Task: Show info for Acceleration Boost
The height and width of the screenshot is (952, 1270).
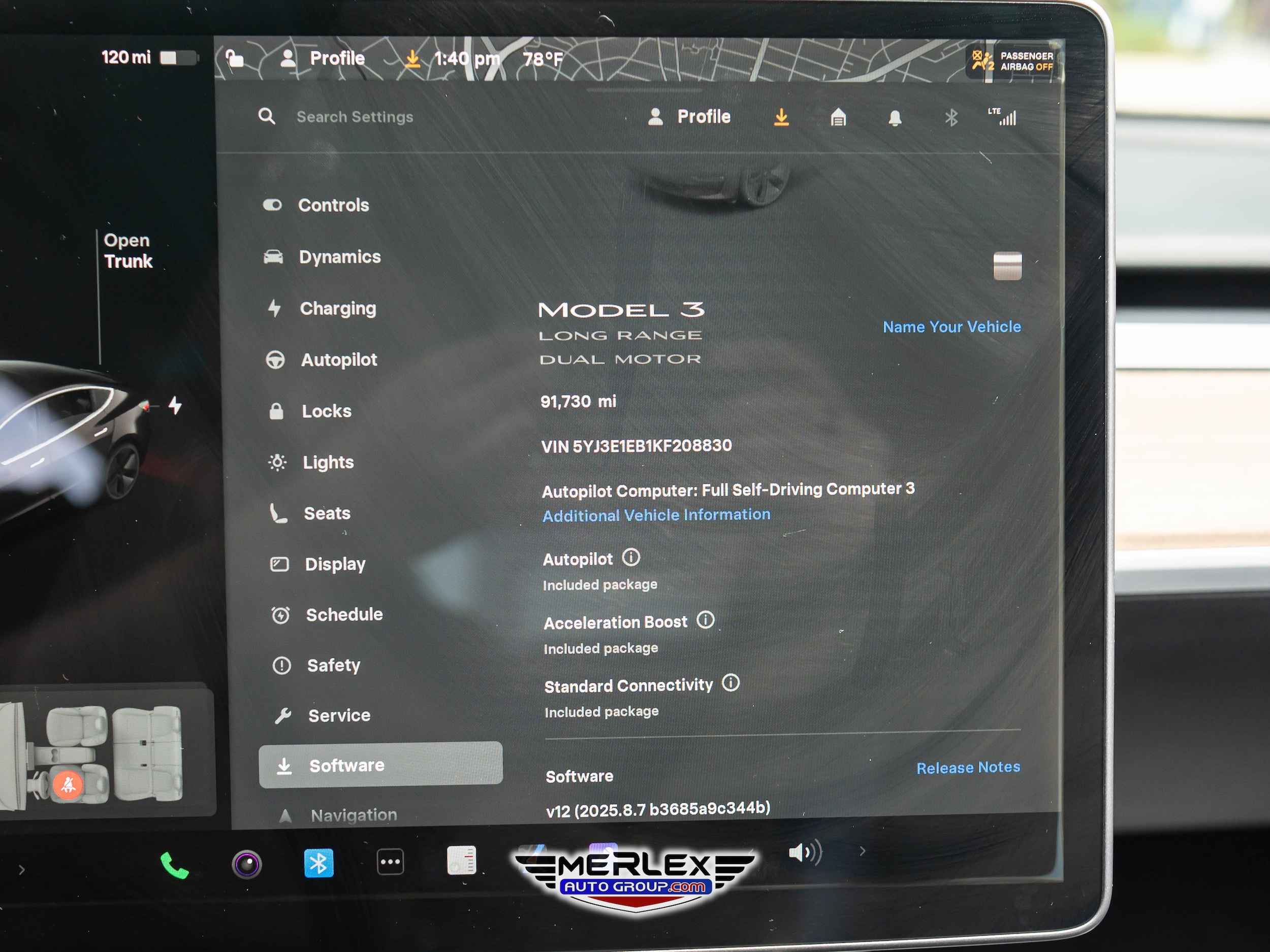Action: pyautogui.click(x=705, y=620)
